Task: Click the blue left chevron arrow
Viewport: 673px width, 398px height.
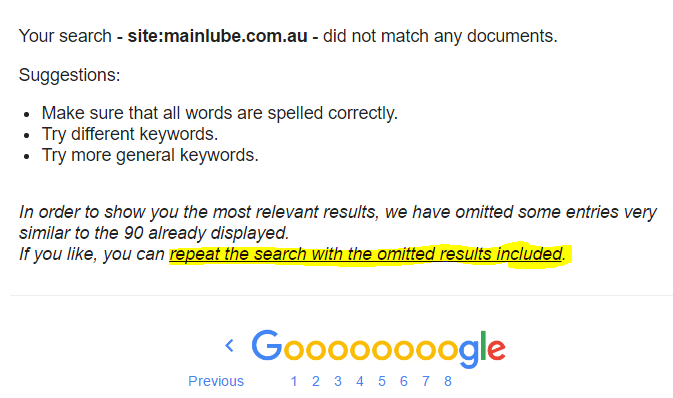Action: [x=230, y=345]
